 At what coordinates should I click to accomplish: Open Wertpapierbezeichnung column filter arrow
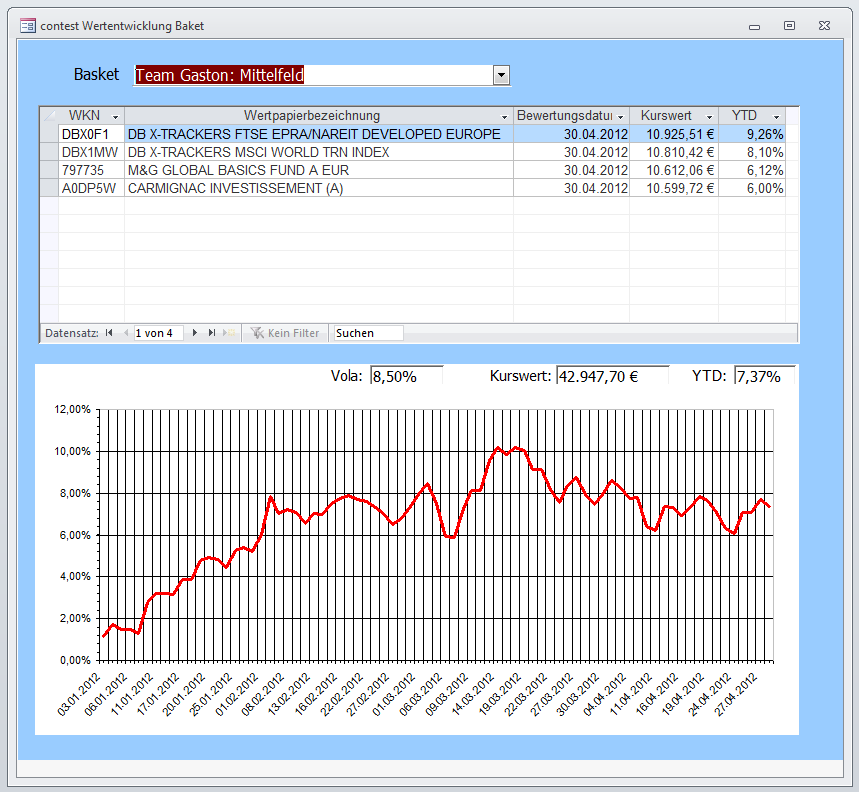504,117
